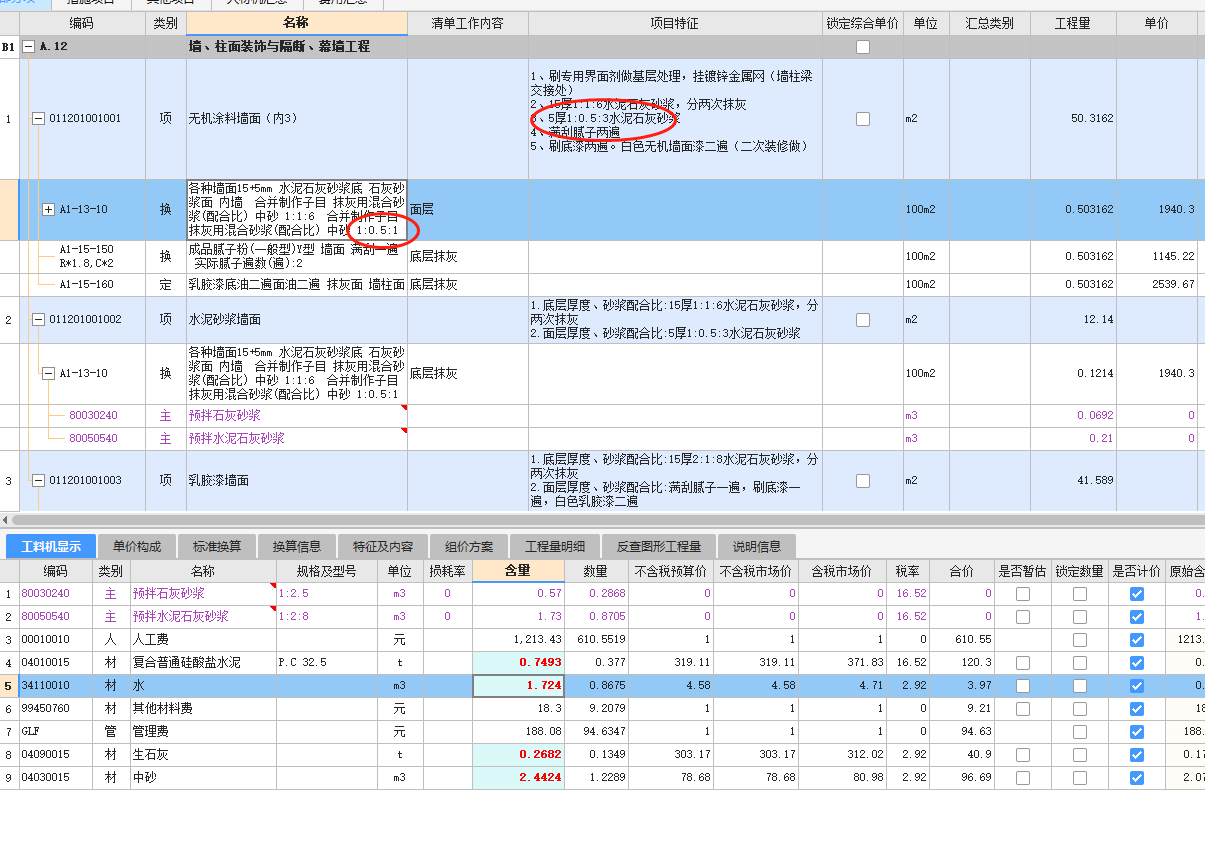
Task: Collapse A1-13-10 under 水泥砂浆墙面
Action: coord(48,373)
